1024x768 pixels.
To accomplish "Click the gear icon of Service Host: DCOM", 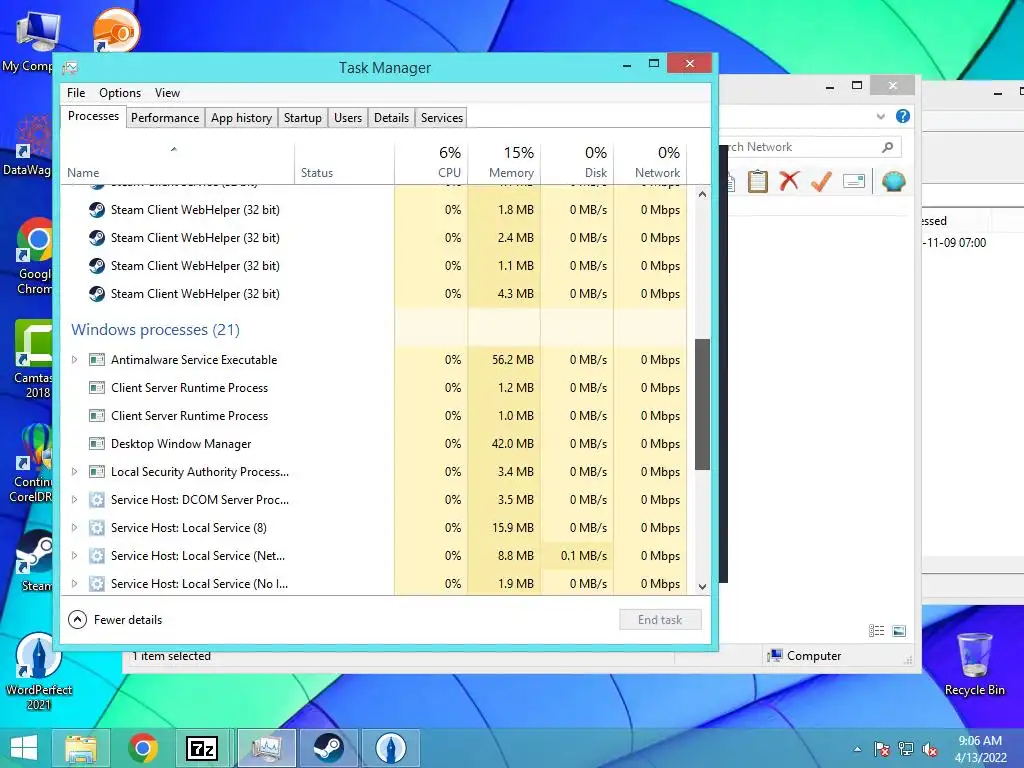I will coord(97,500).
